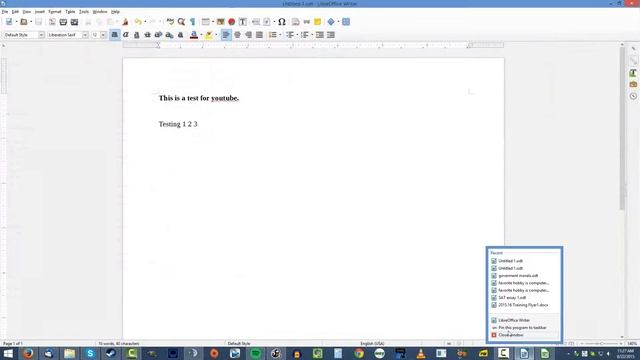Expand the font size 12 dropdown

[103, 35]
